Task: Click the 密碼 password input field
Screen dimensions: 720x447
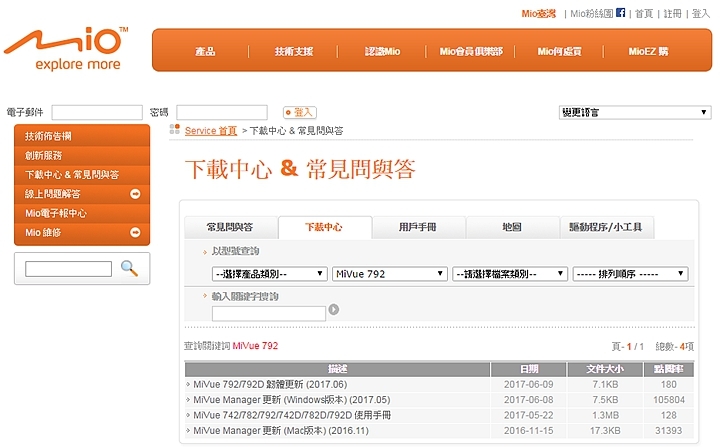Action: (x=222, y=112)
